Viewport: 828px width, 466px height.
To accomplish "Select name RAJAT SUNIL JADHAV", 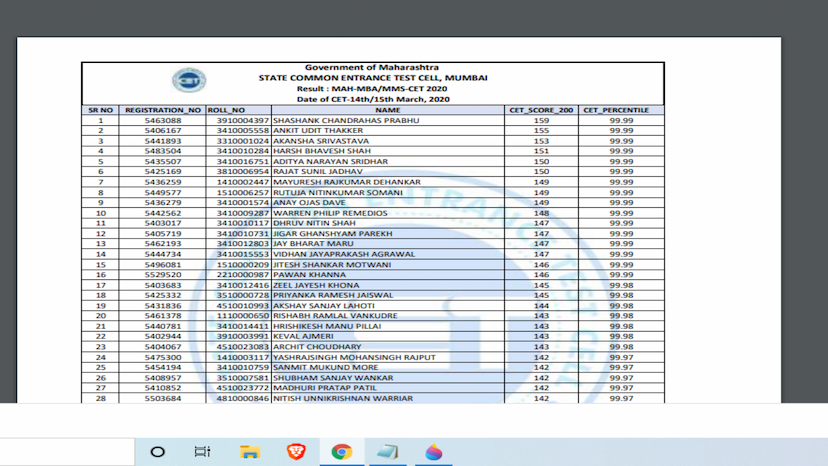I will (x=318, y=172).
